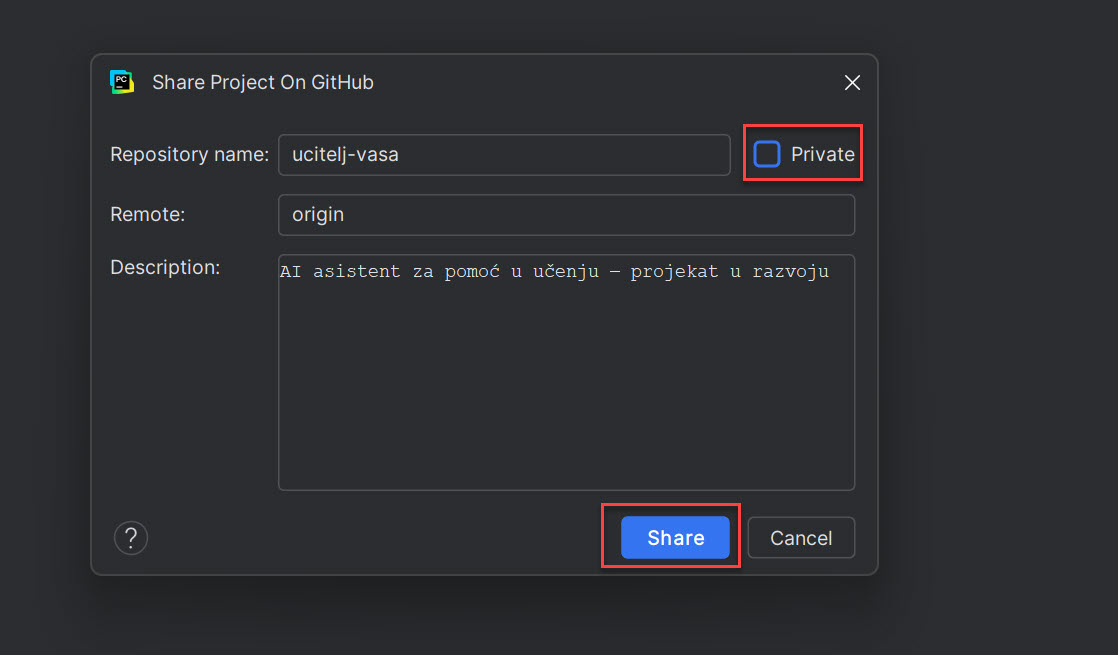This screenshot has height=655, width=1118.
Task: Click the Share Project On GitHub title bar
Action: (x=262, y=82)
